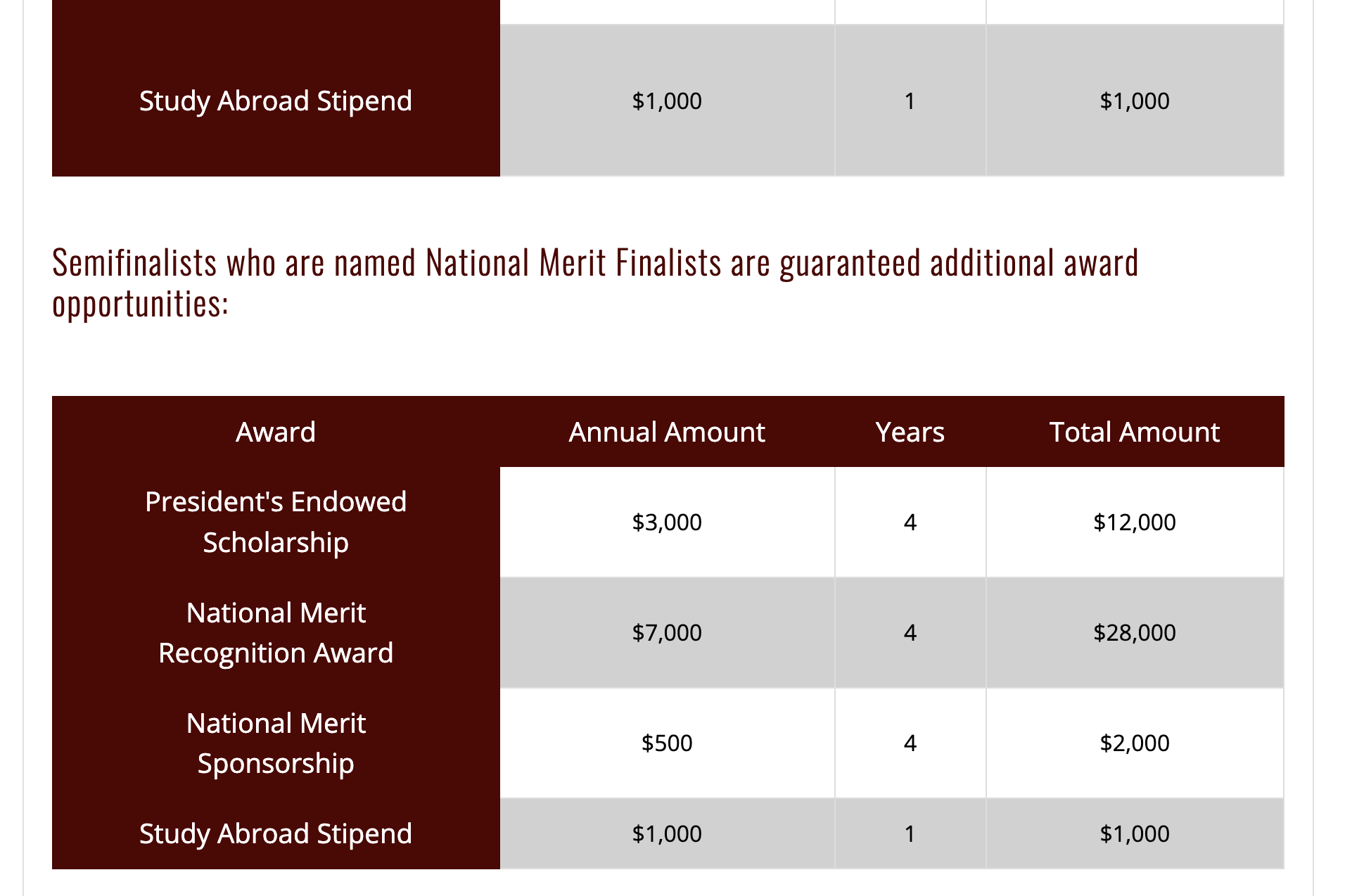The width and height of the screenshot is (1345, 896).
Task: Click the Annual Amount column header
Action: coord(666,432)
